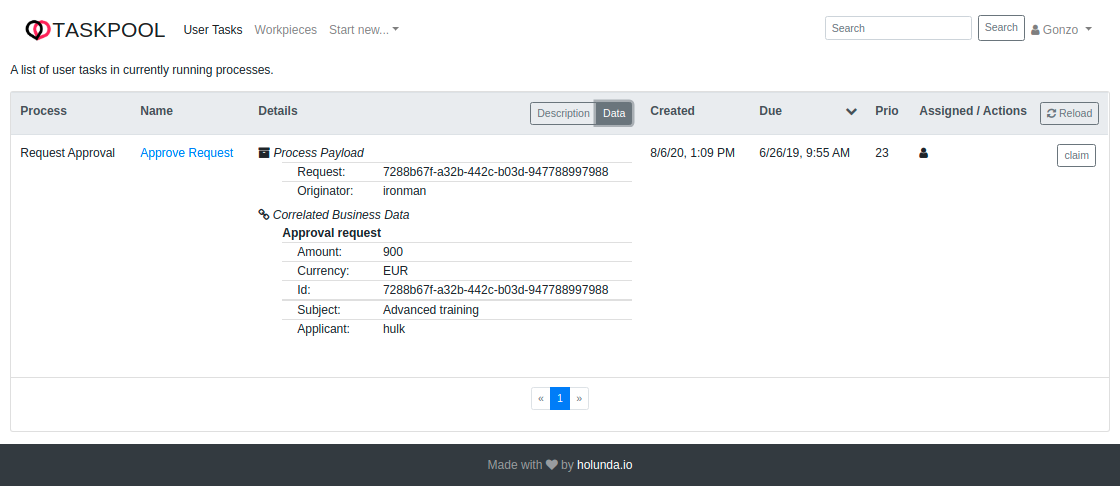Click the heart icon in footer
The width and height of the screenshot is (1120, 486).
coord(551,465)
